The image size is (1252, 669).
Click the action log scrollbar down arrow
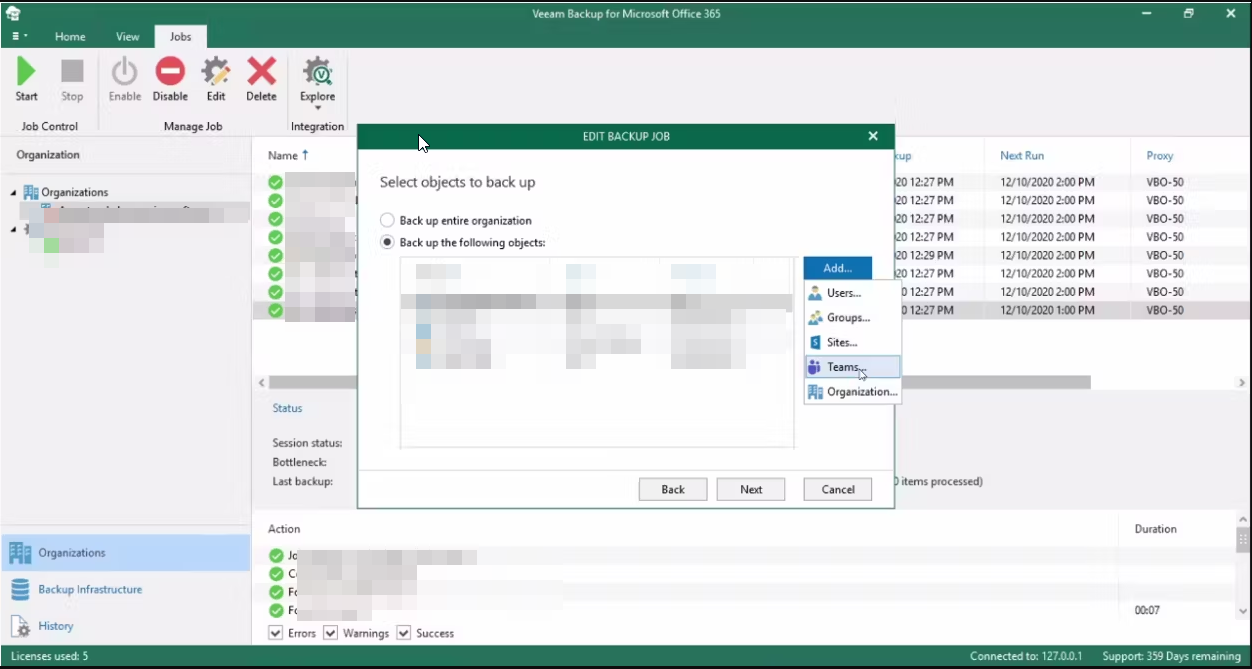pos(1243,611)
